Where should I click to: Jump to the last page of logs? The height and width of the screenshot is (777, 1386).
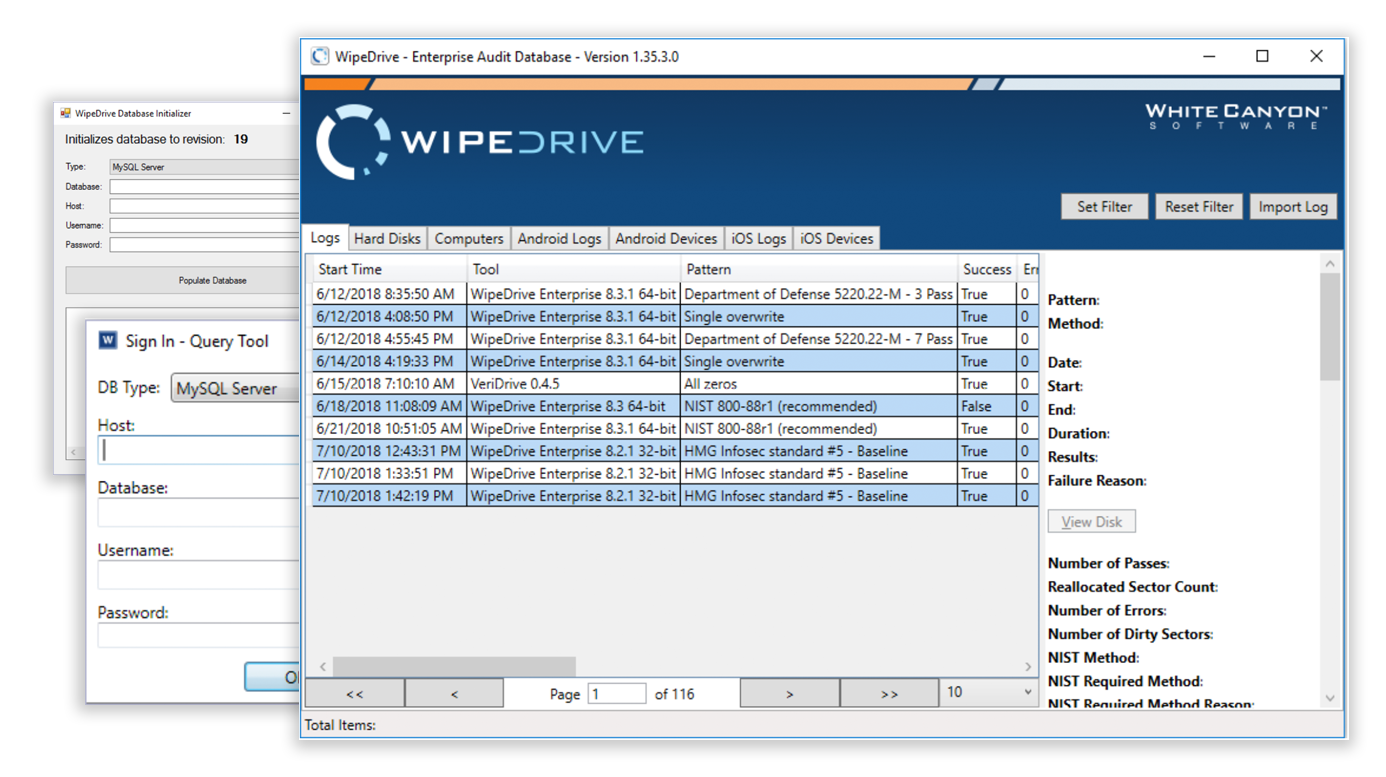pyautogui.click(x=888, y=693)
